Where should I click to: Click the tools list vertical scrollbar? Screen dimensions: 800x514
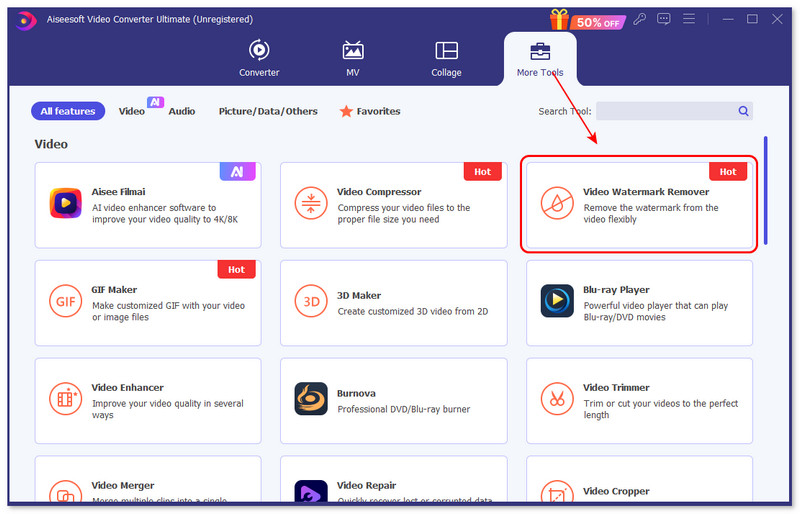(765, 190)
